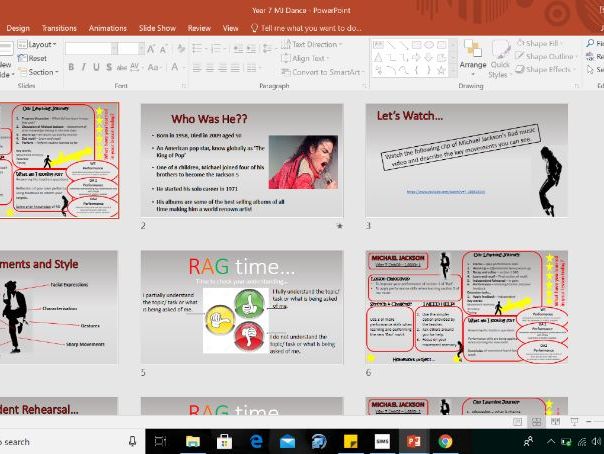Click Clear All Formatting eraser icon

click(x=181, y=49)
